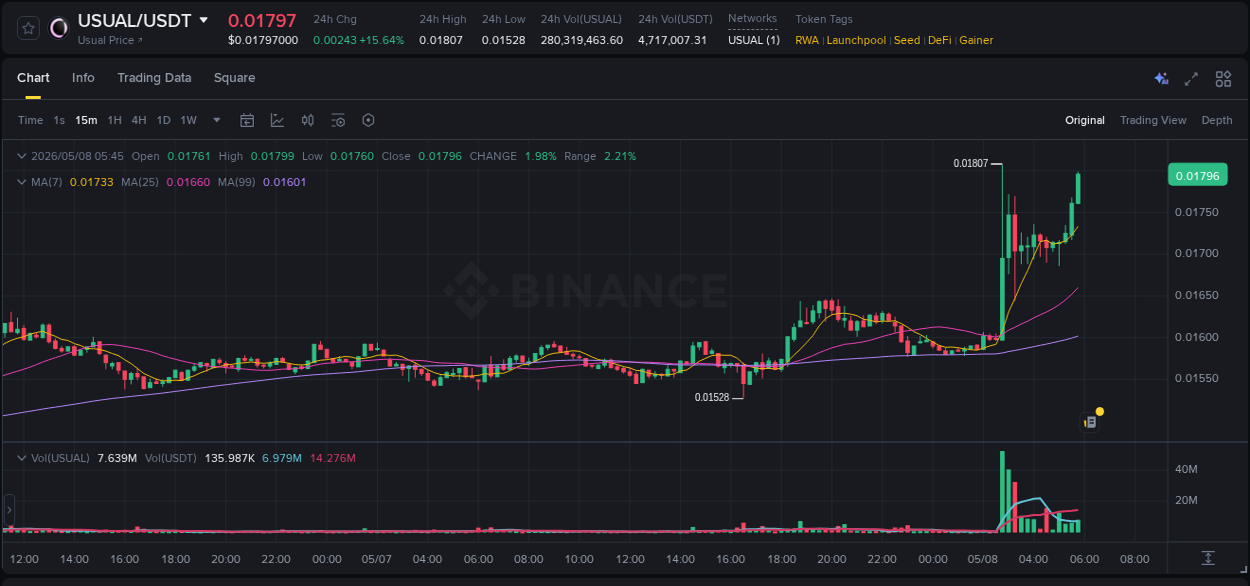Select the 1H interval
This screenshot has height=586, width=1250.
[114, 120]
